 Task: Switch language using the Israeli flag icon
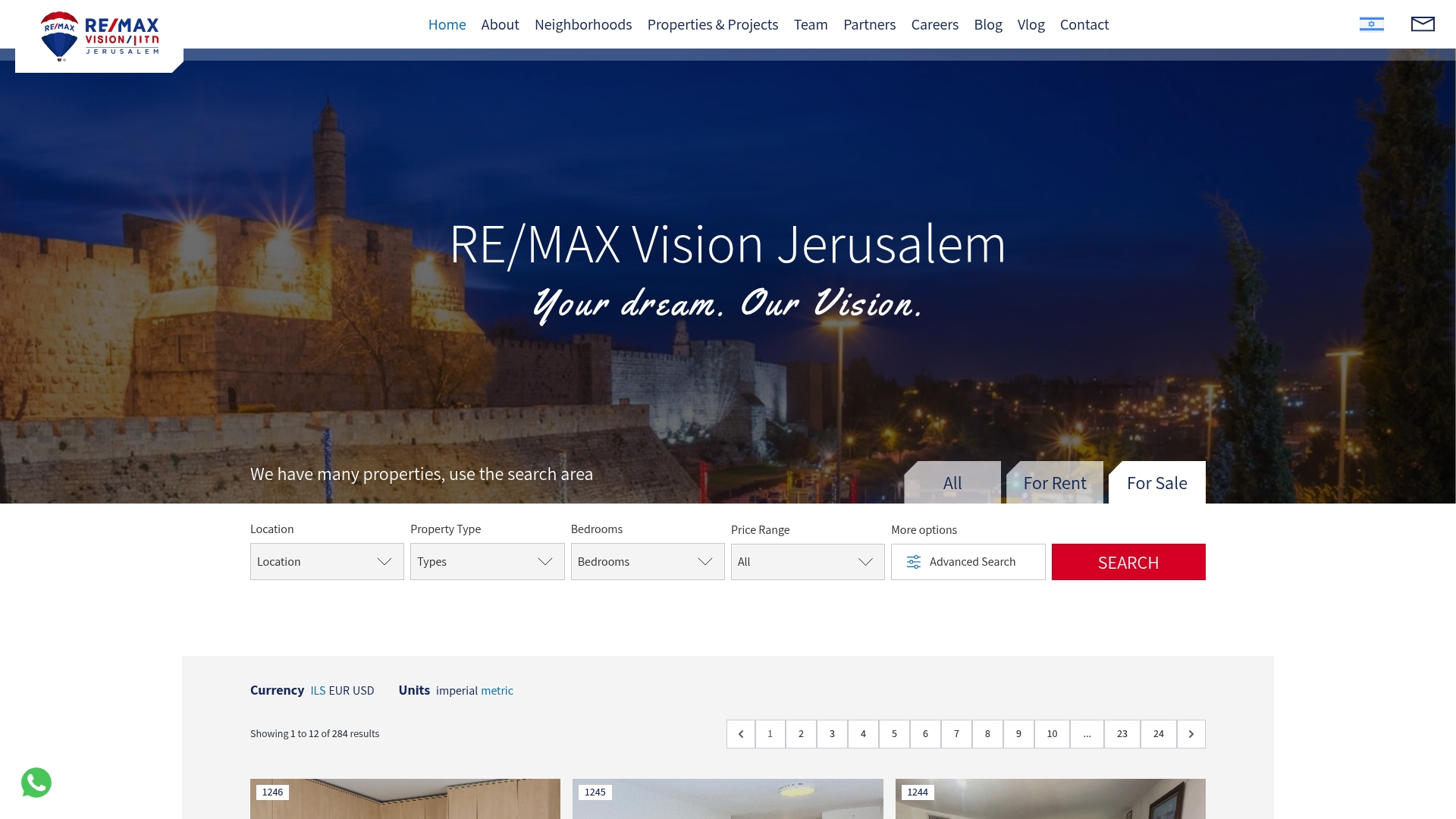[x=1371, y=24]
